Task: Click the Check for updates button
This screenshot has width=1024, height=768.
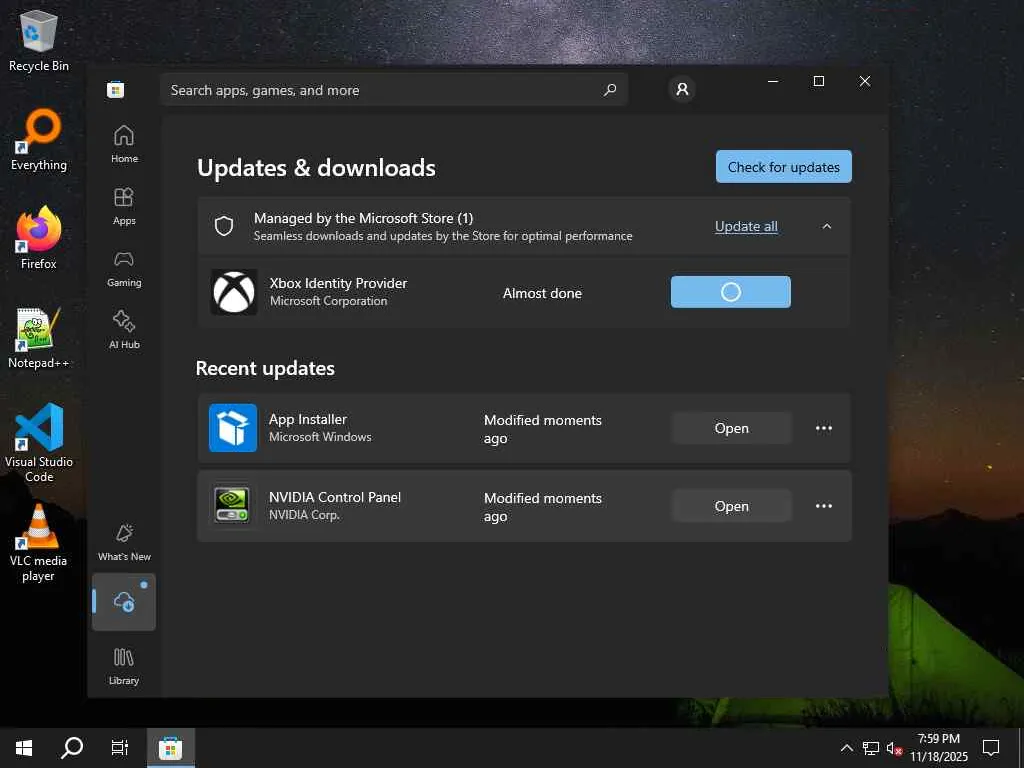Action: pyautogui.click(x=784, y=167)
